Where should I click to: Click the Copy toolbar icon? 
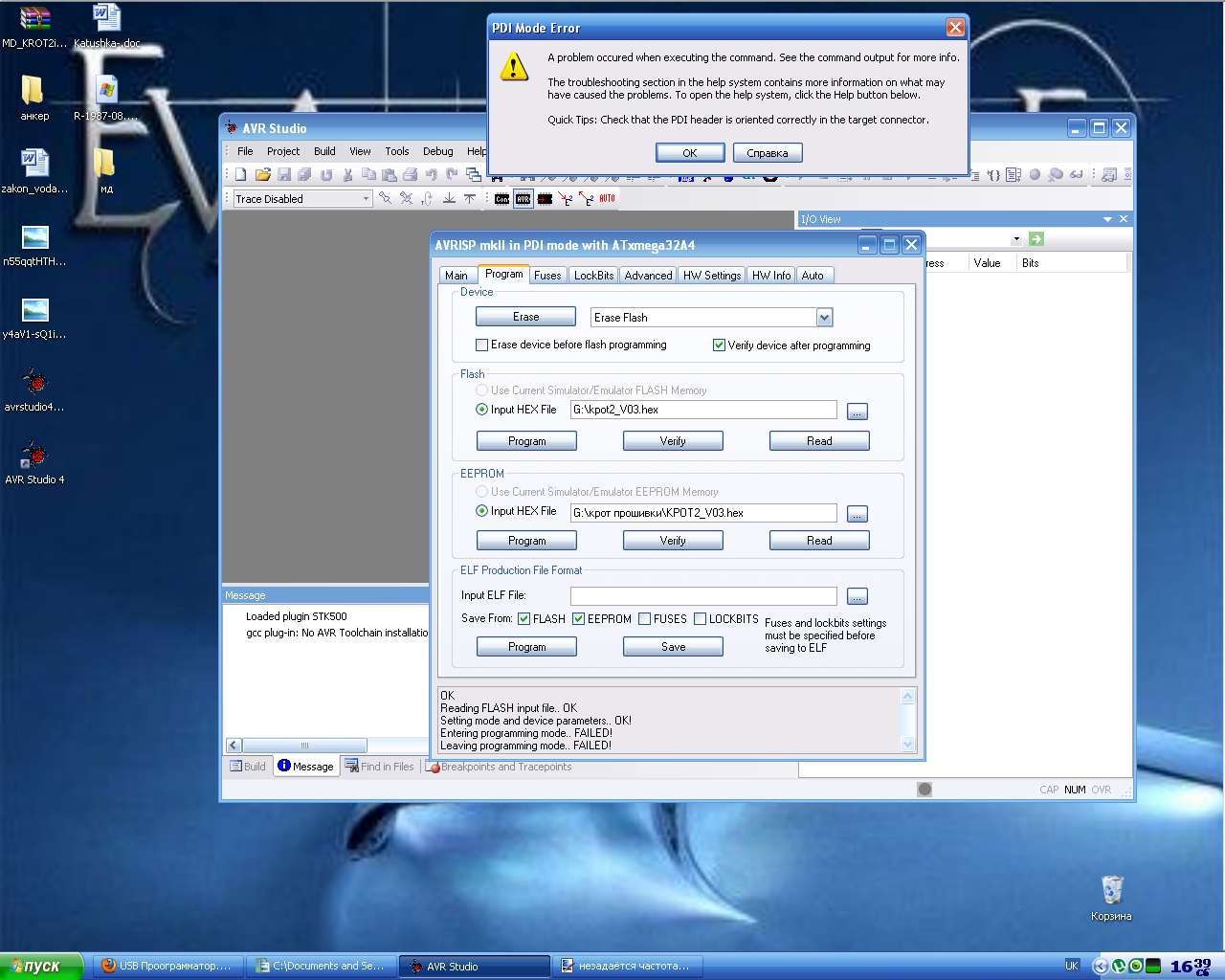click(368, 174)
